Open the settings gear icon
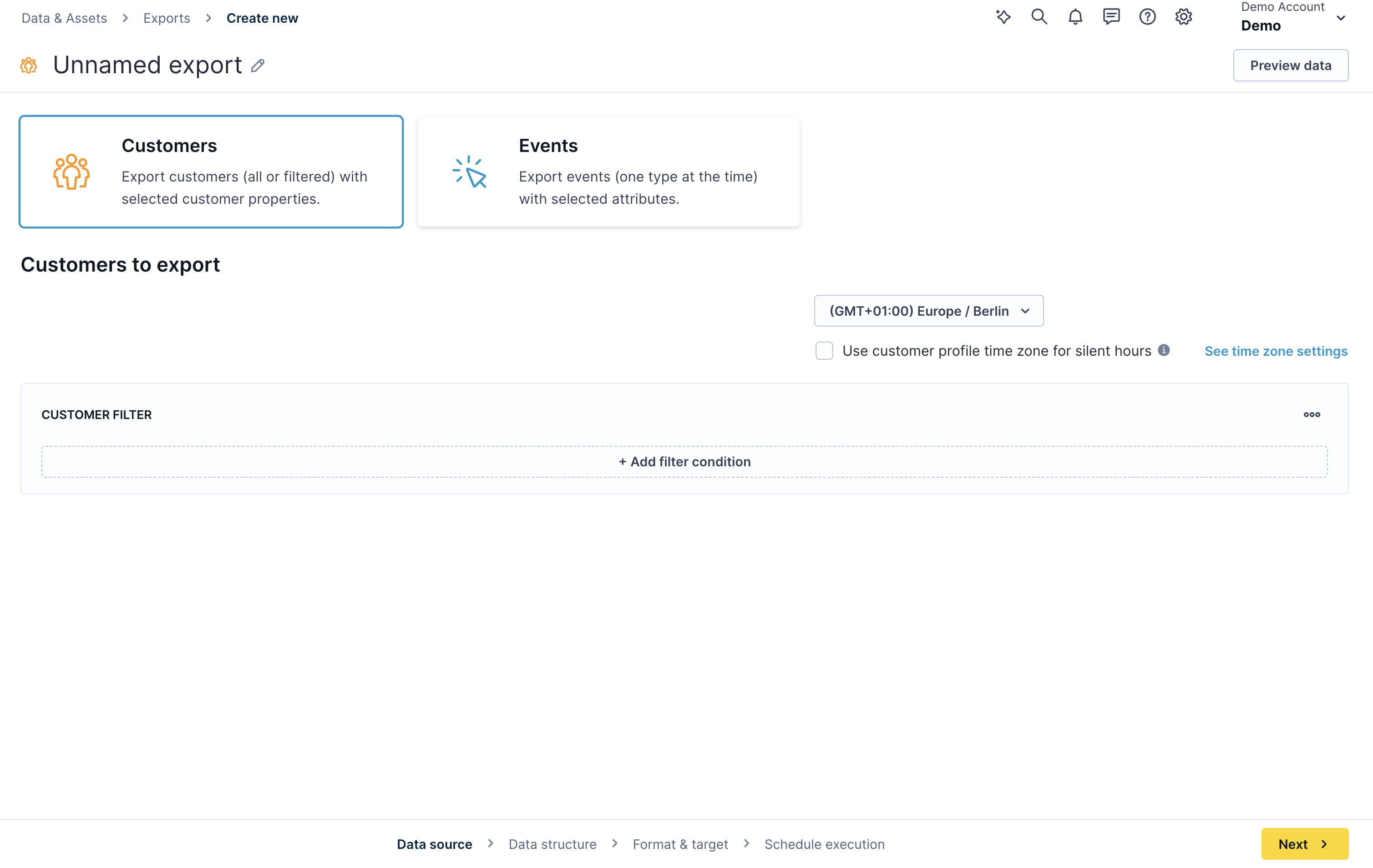The height and width of the screenshot is (868, 1373). click(x=1183, y=16)
